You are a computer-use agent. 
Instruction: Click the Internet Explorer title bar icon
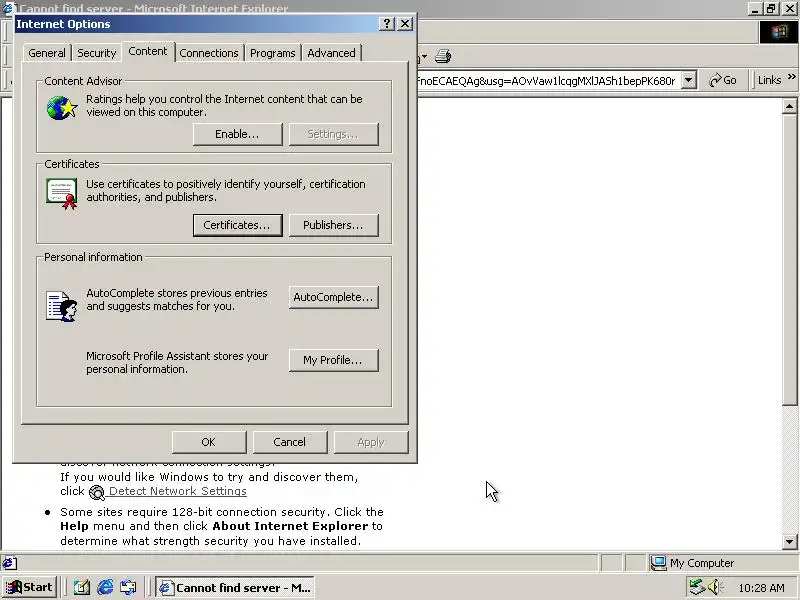[8, 7]
